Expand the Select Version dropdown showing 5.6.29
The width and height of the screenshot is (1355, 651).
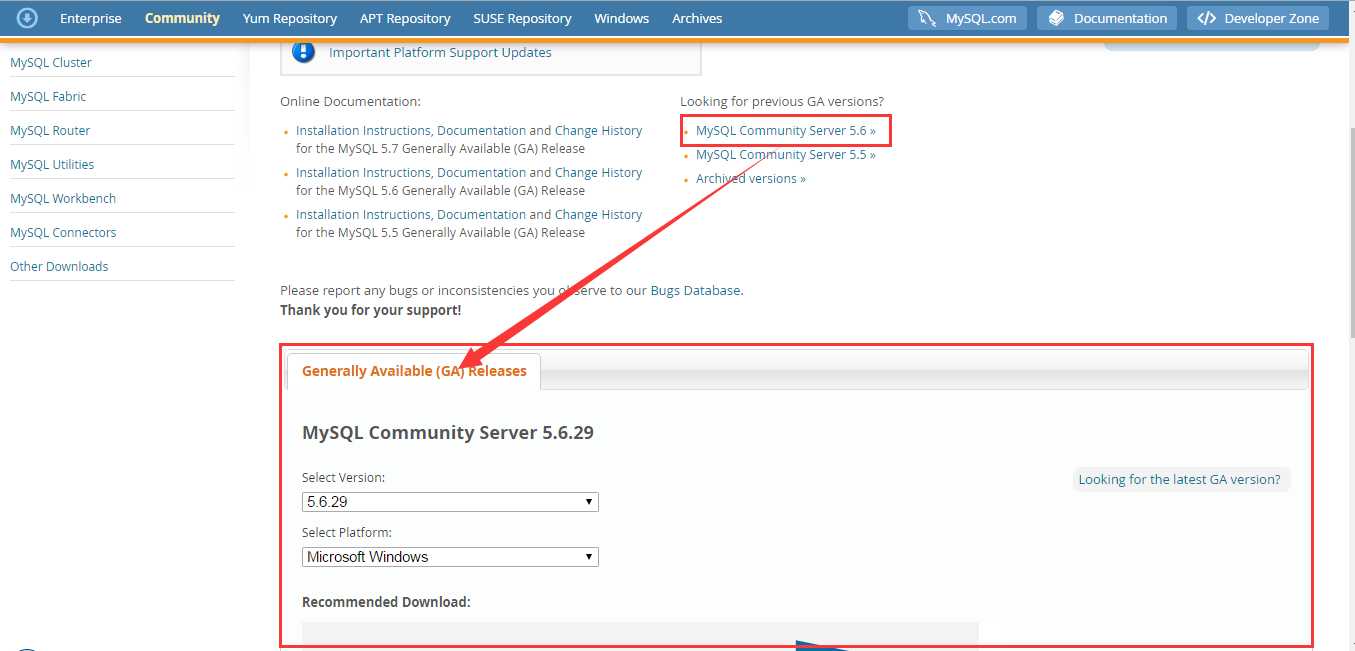450,502
